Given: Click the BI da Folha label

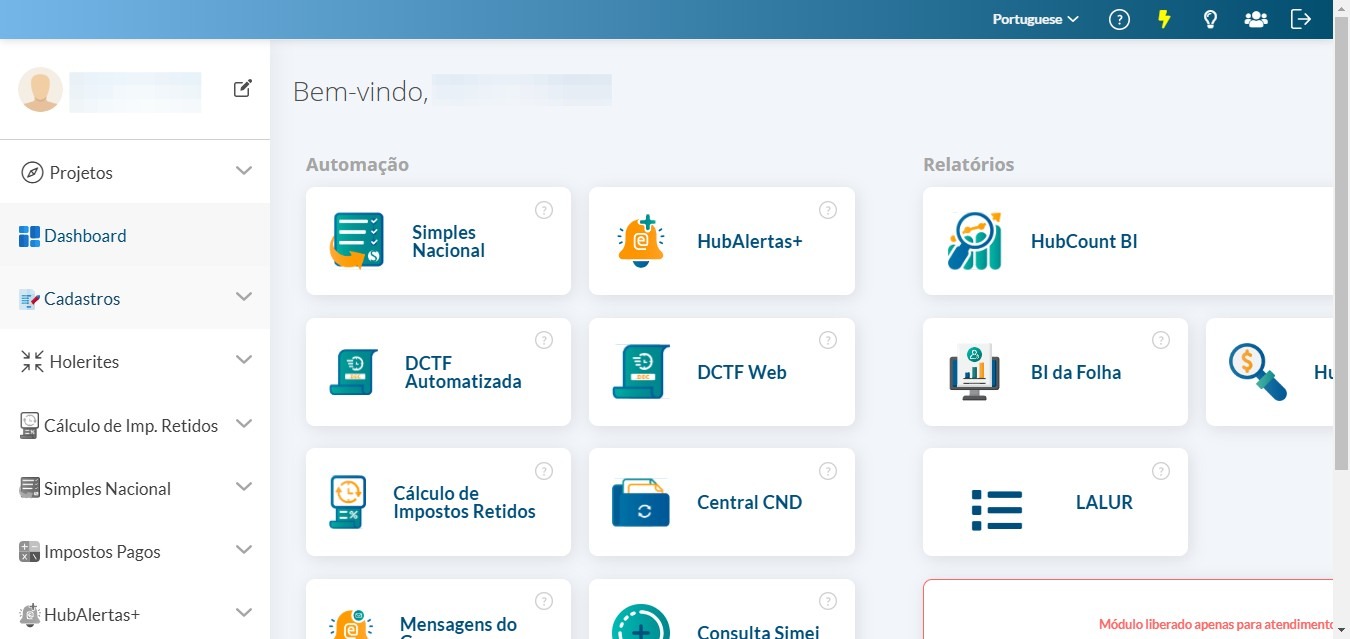Looking at the screenshot, I should (x=1076, y=373).
